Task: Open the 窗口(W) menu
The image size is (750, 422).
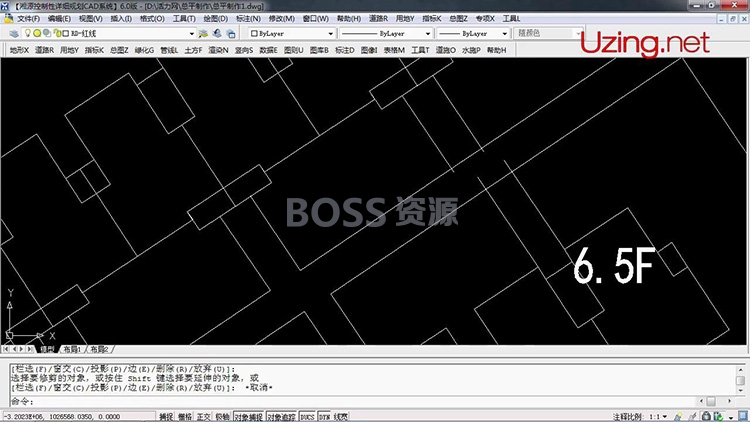Action: 316,19
